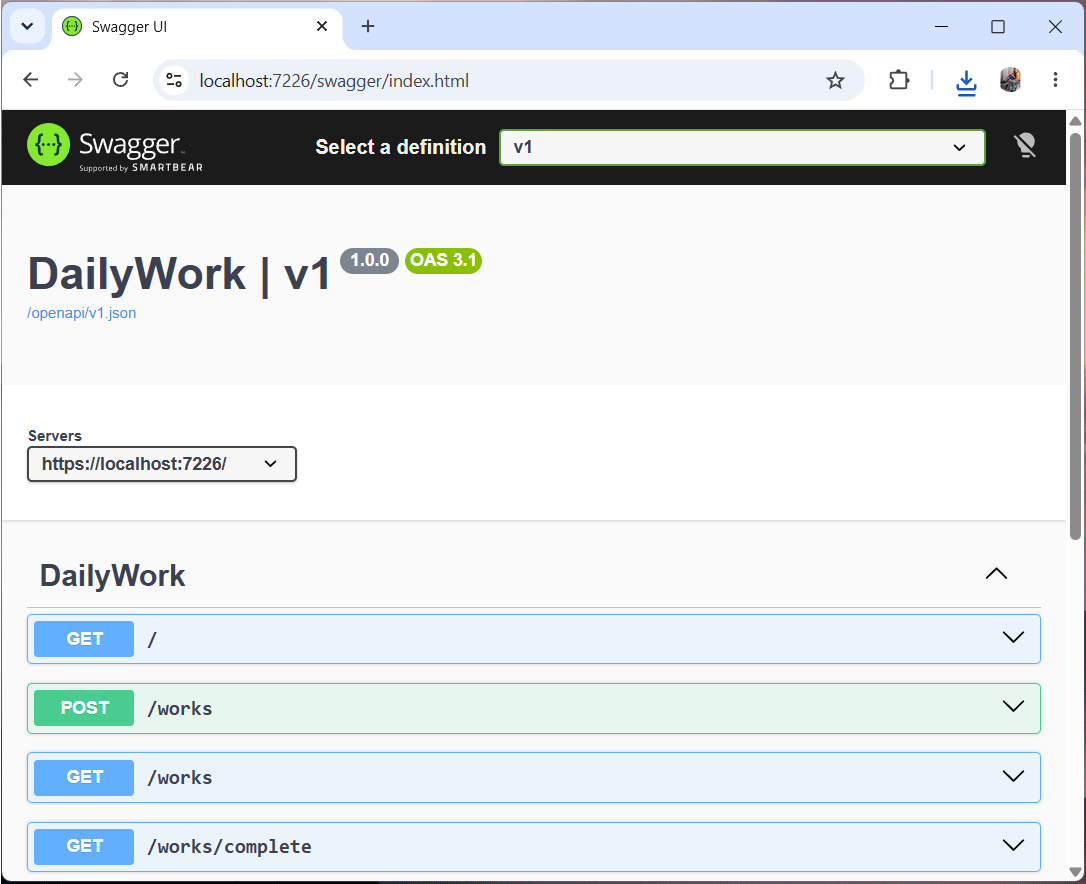Open the browser extensions puzzle icon
The height and width of the screenshot is (884, 1086).
(x=898, y=80)
